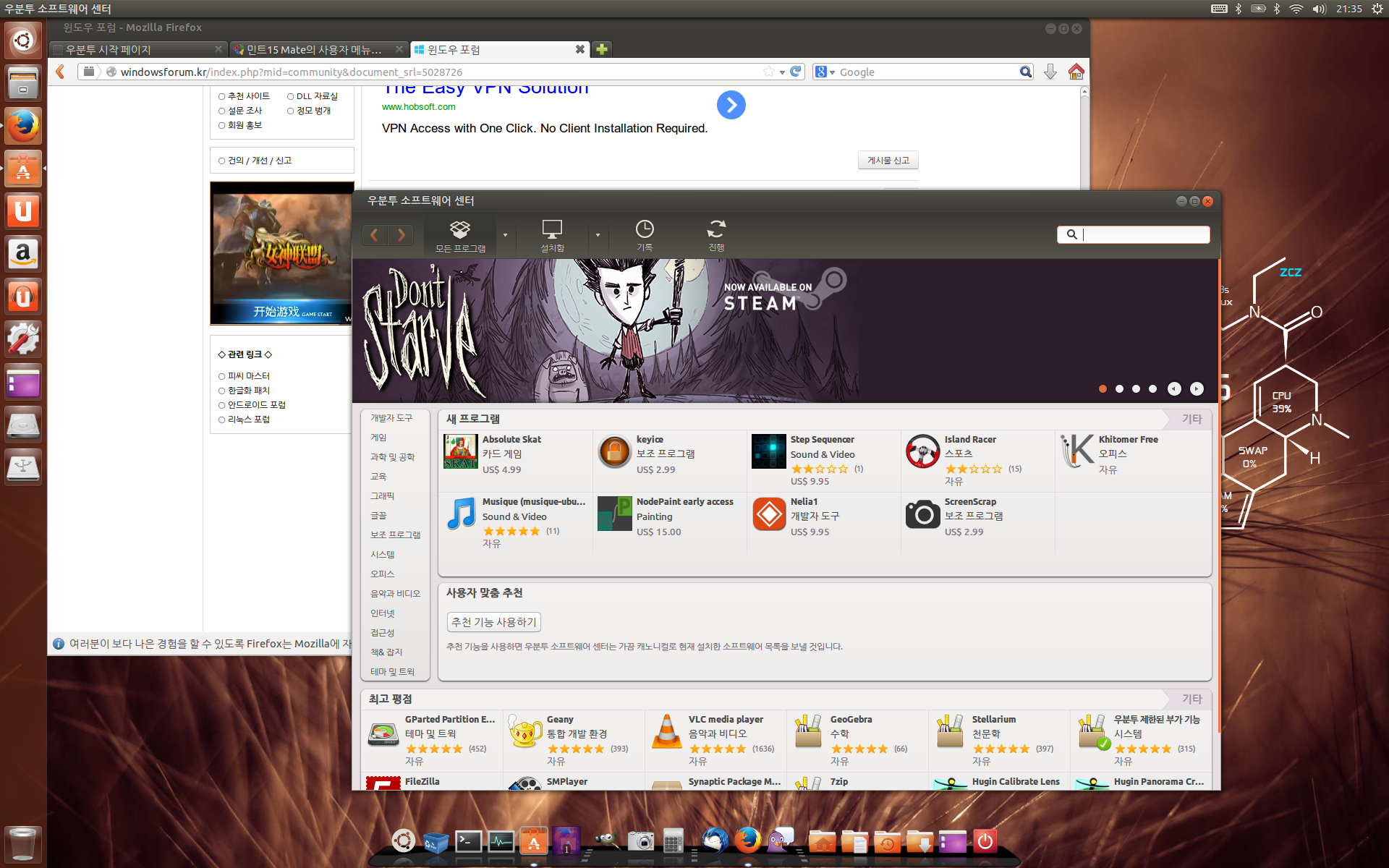Expand 기타 in 최고 평점 section
1389x868 pixels.
click(1192, 699)
